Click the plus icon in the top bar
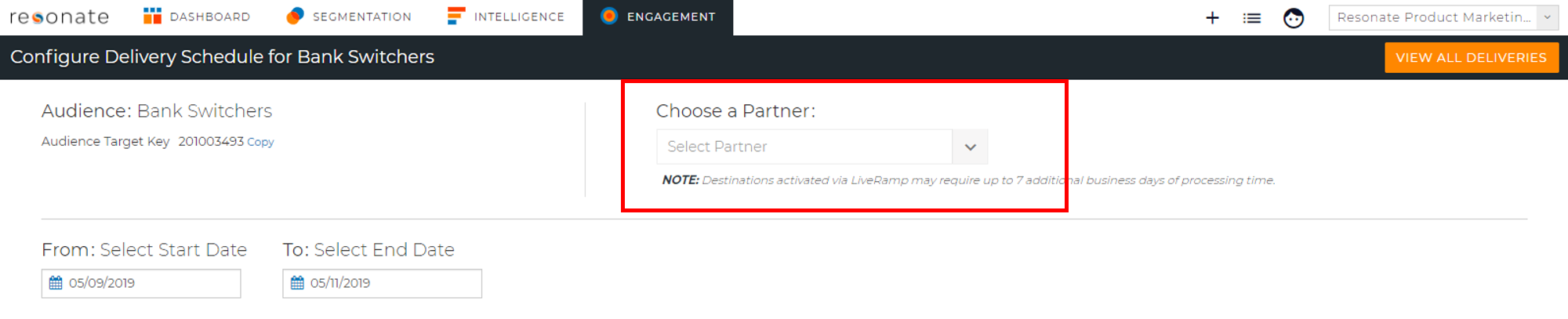 point(1212,17)
